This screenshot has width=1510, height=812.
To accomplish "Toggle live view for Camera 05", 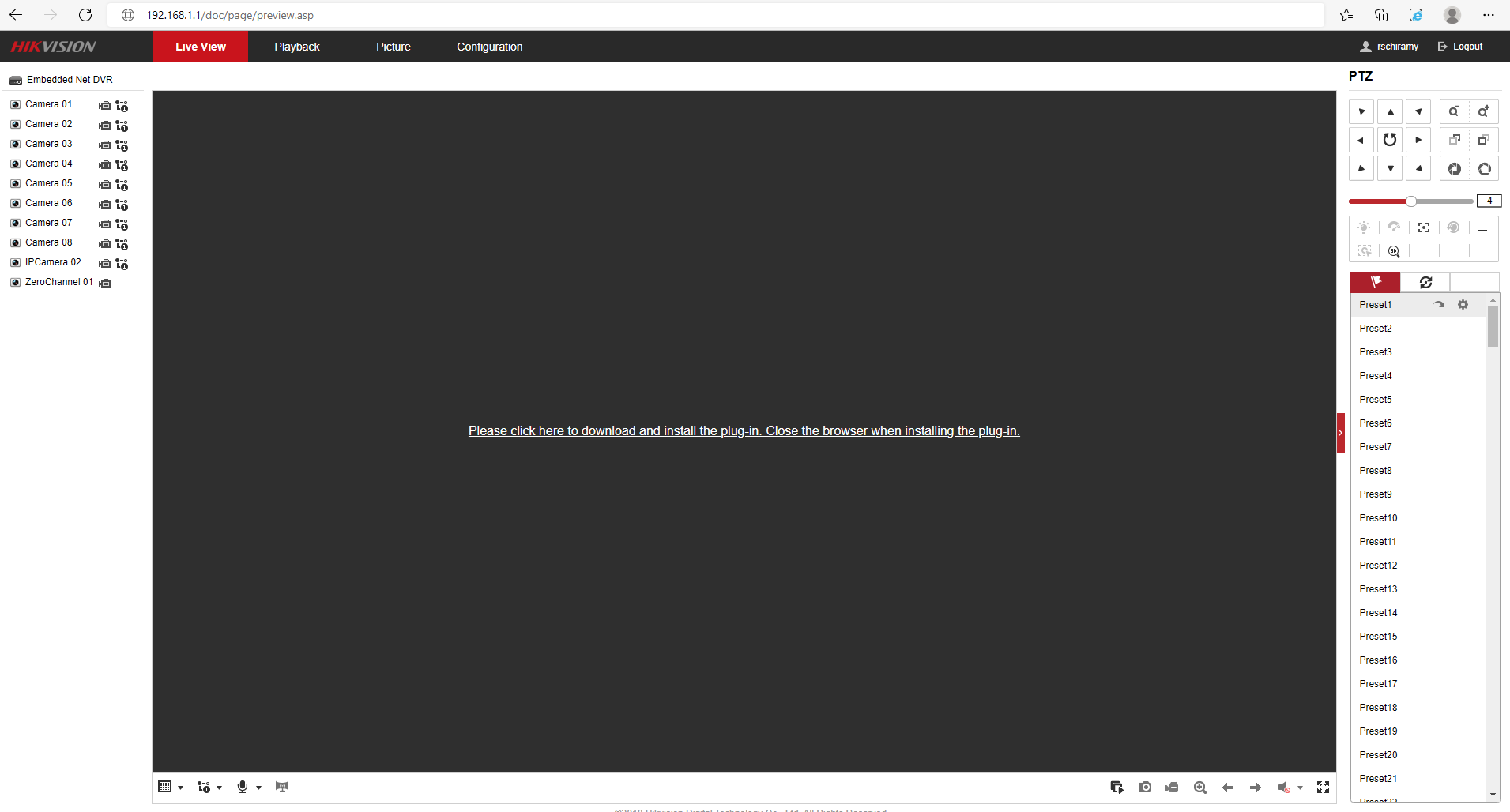I will point(15,184).
